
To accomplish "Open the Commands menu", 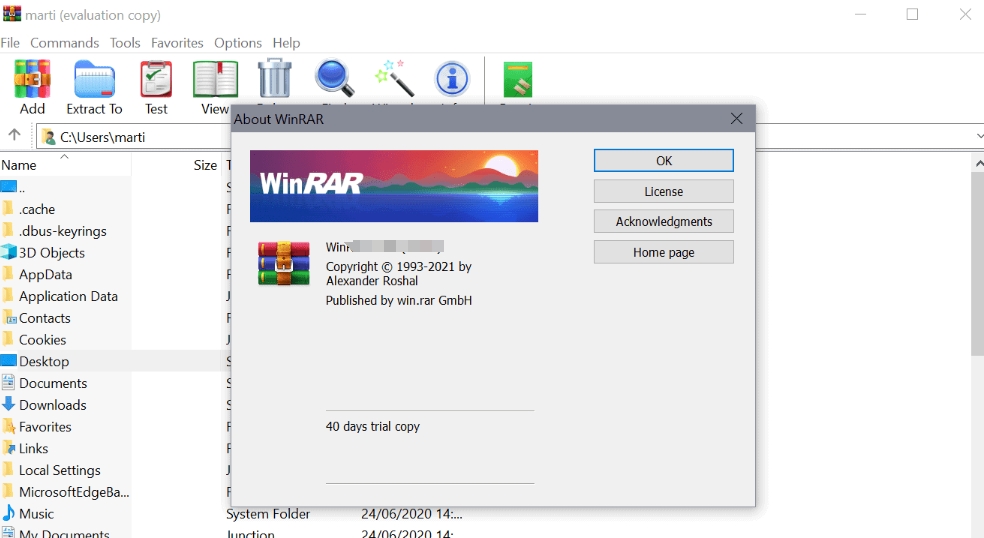I will (x=65, y=43).
